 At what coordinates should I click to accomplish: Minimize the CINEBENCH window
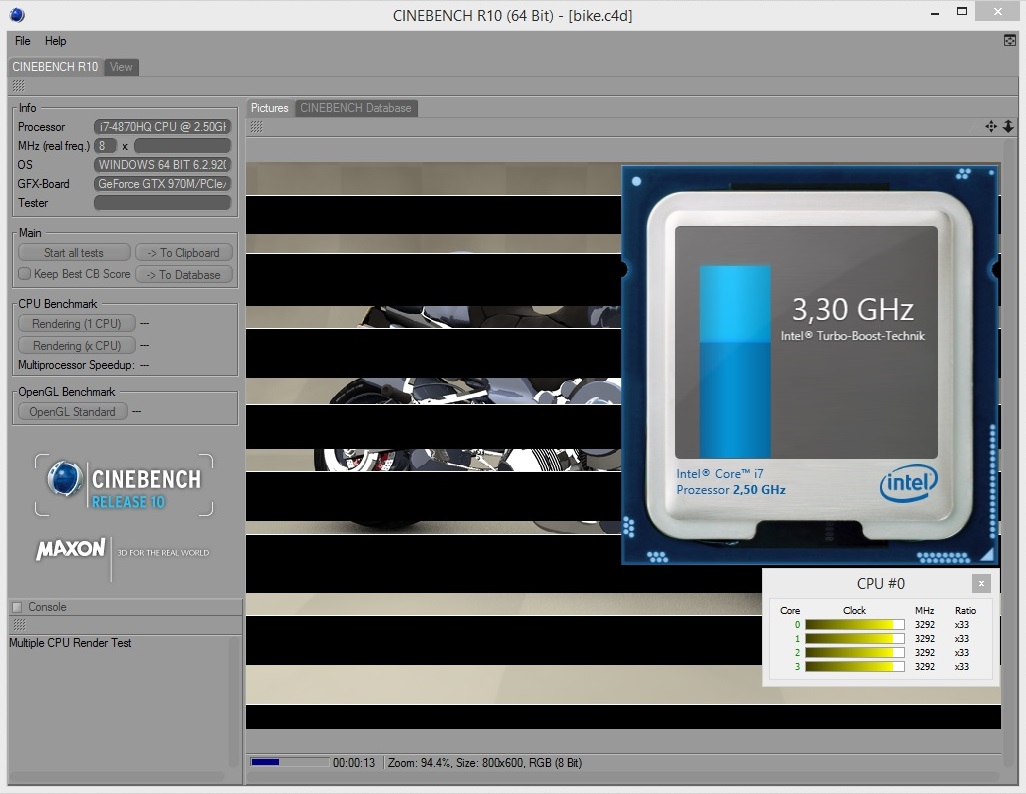pos(935,13)
